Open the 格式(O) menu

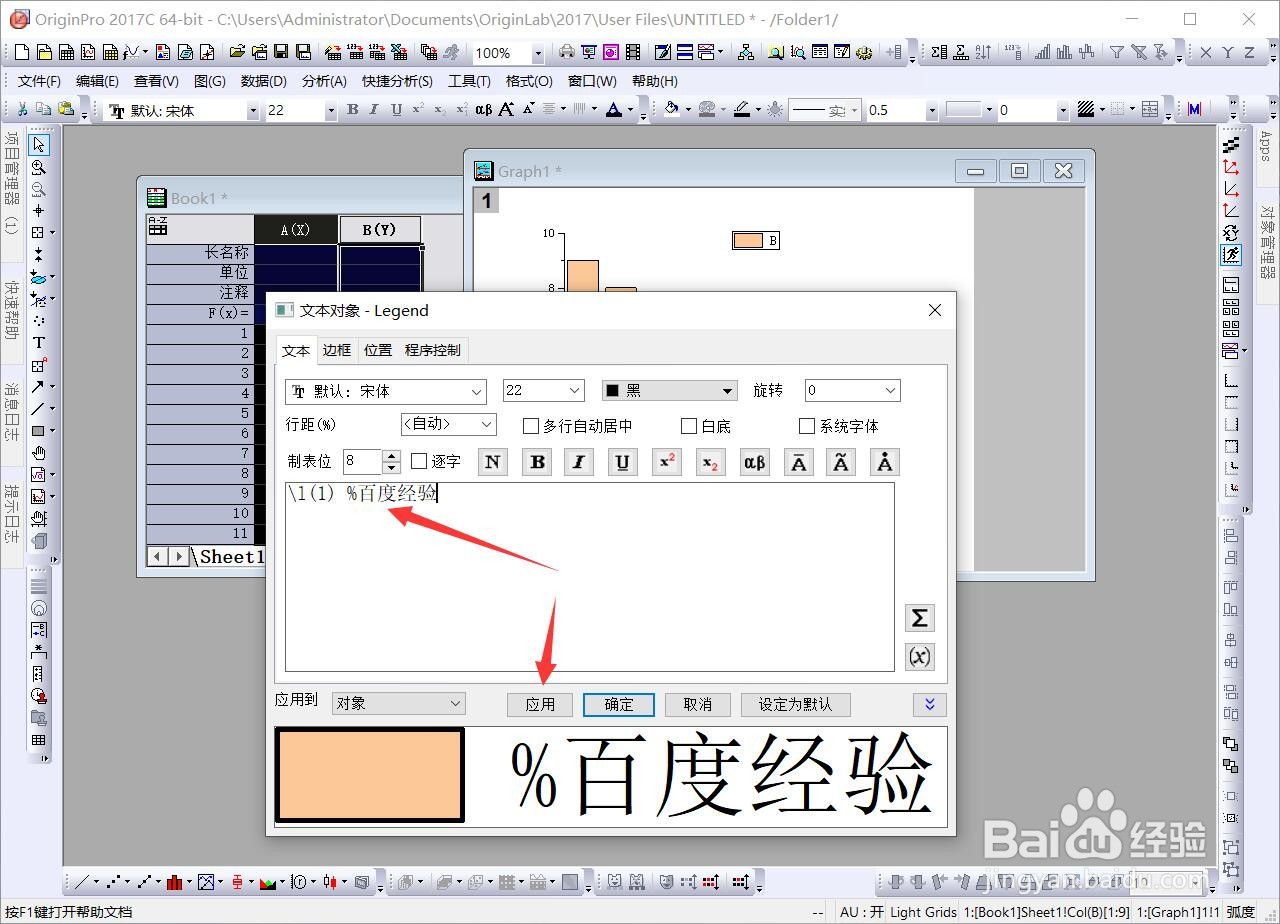[529, 82]
